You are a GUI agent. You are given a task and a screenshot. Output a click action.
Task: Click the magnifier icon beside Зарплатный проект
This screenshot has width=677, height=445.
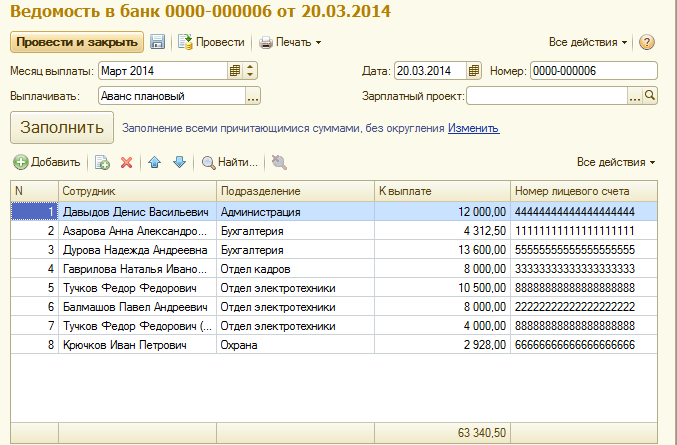point(649,96)
